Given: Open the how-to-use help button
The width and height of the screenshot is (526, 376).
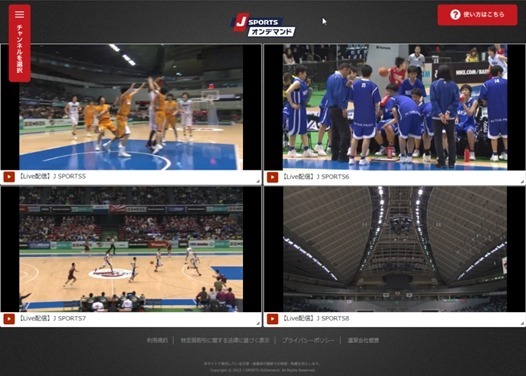Looking at the screenshot, I should tap(477, 15).
